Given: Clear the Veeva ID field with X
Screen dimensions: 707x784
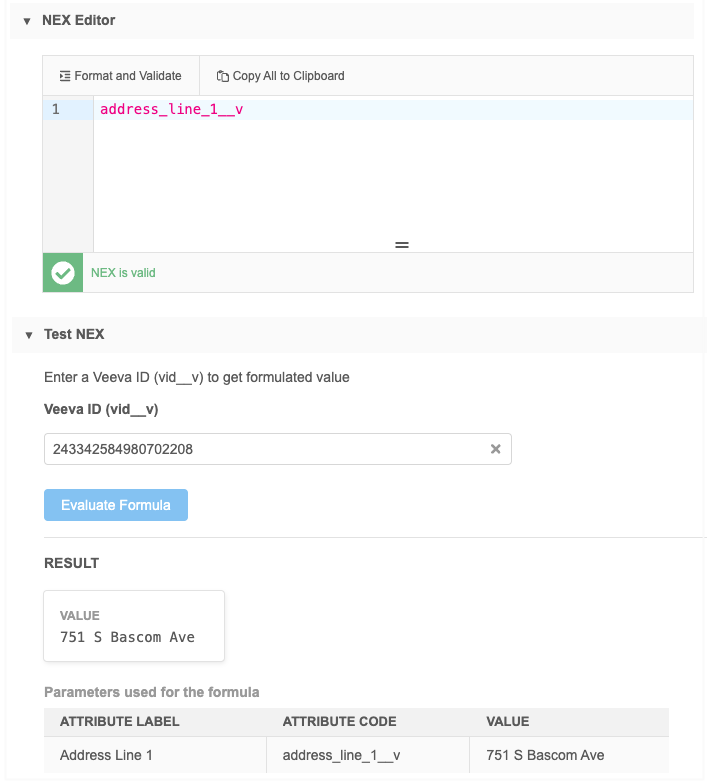Looking at the screenshot, I should point(495,450).
